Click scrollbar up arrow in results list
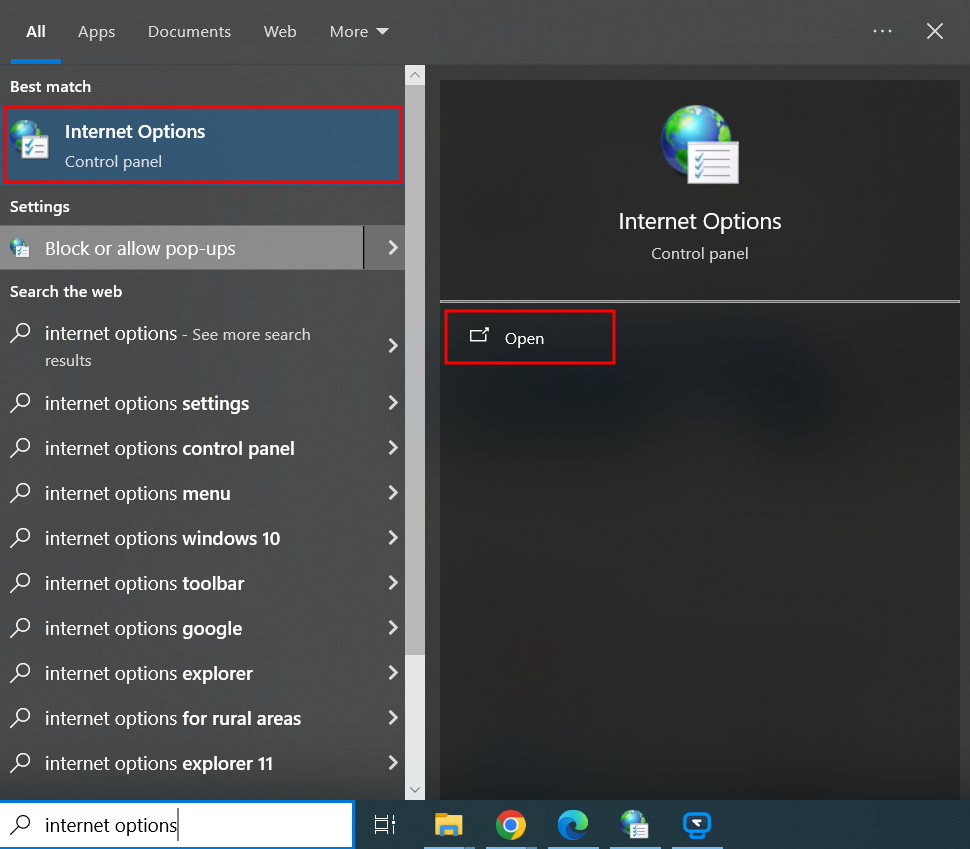 [415, 75]
